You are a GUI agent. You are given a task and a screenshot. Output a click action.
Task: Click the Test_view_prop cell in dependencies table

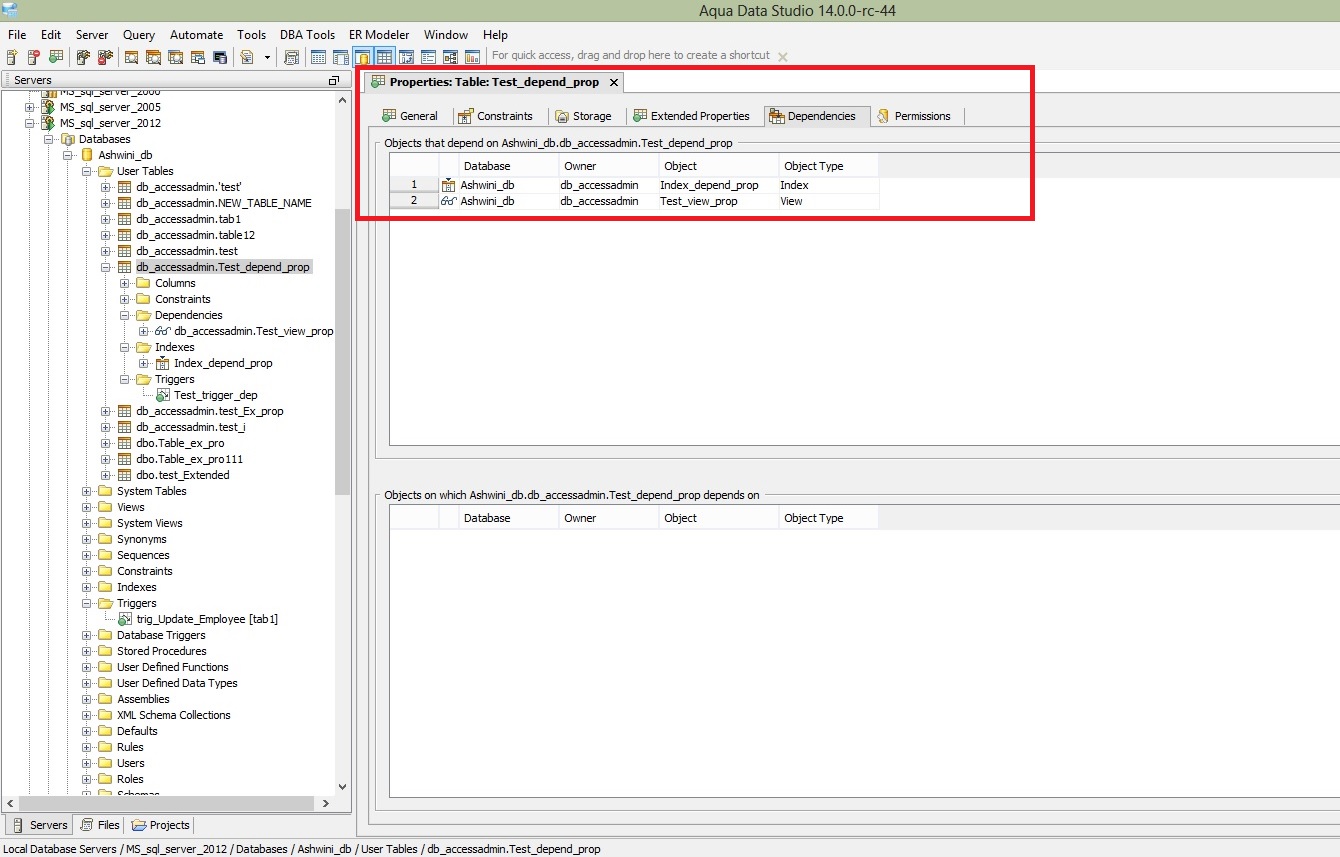tap(719, 201)
